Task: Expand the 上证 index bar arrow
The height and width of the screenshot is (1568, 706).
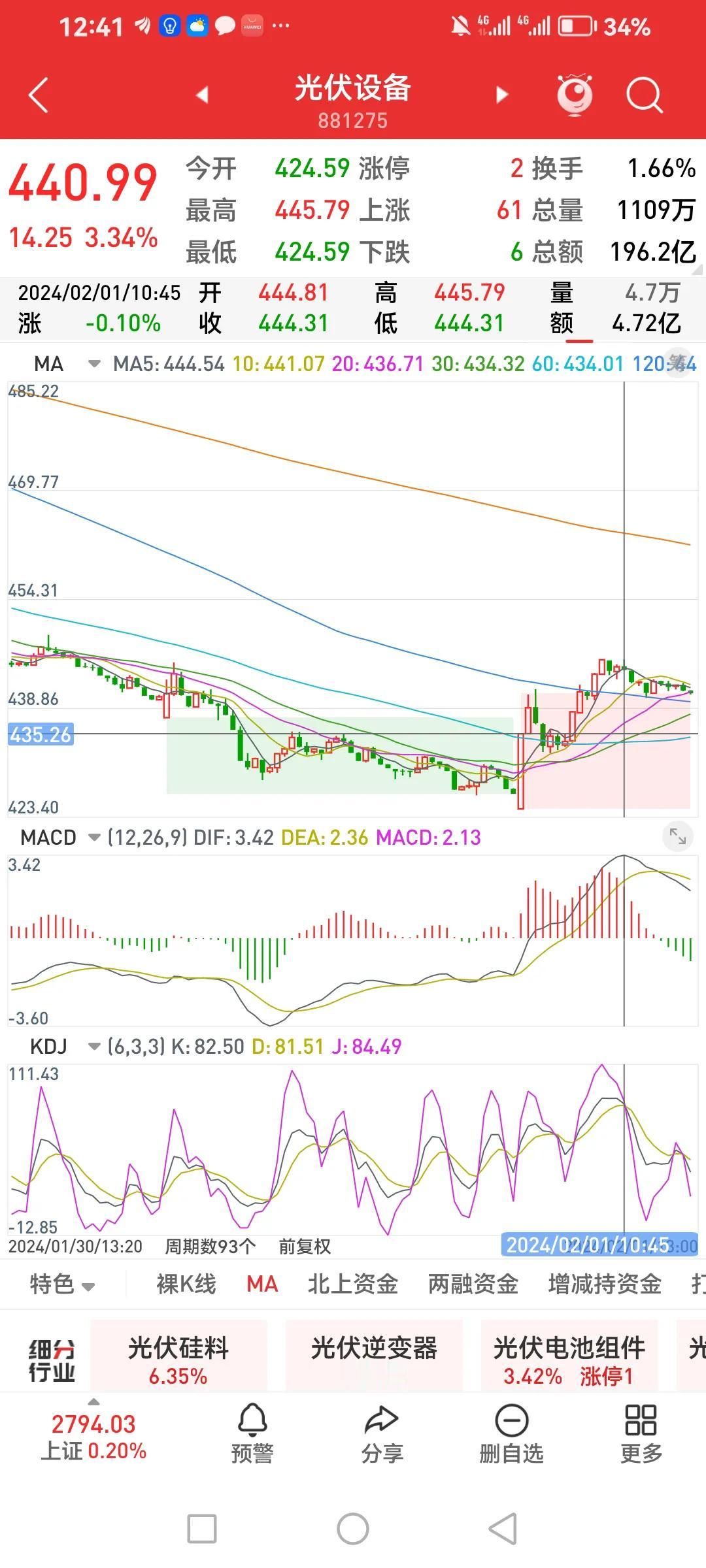Action: pyautogui.click(x=94, y=1402)
